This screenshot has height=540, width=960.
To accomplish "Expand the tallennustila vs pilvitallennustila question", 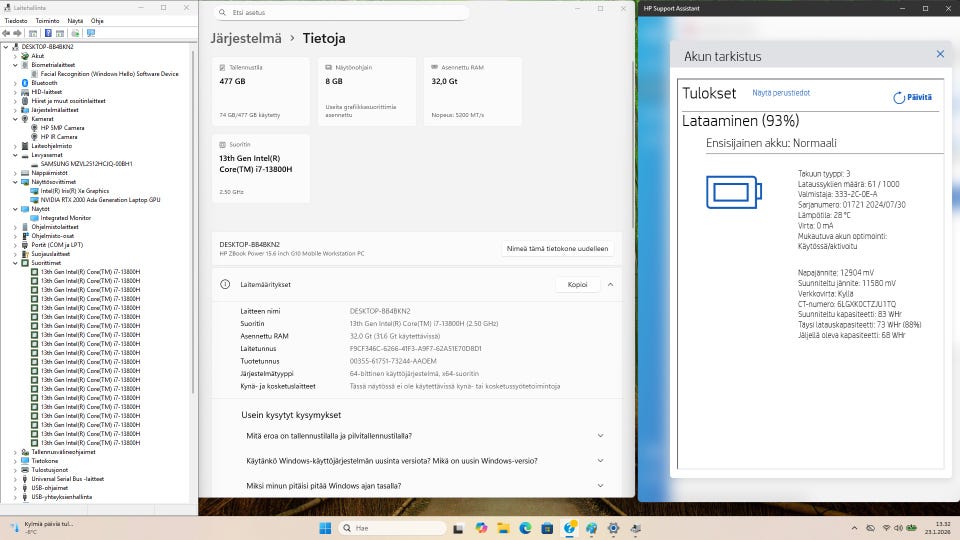I will (601, 436).
